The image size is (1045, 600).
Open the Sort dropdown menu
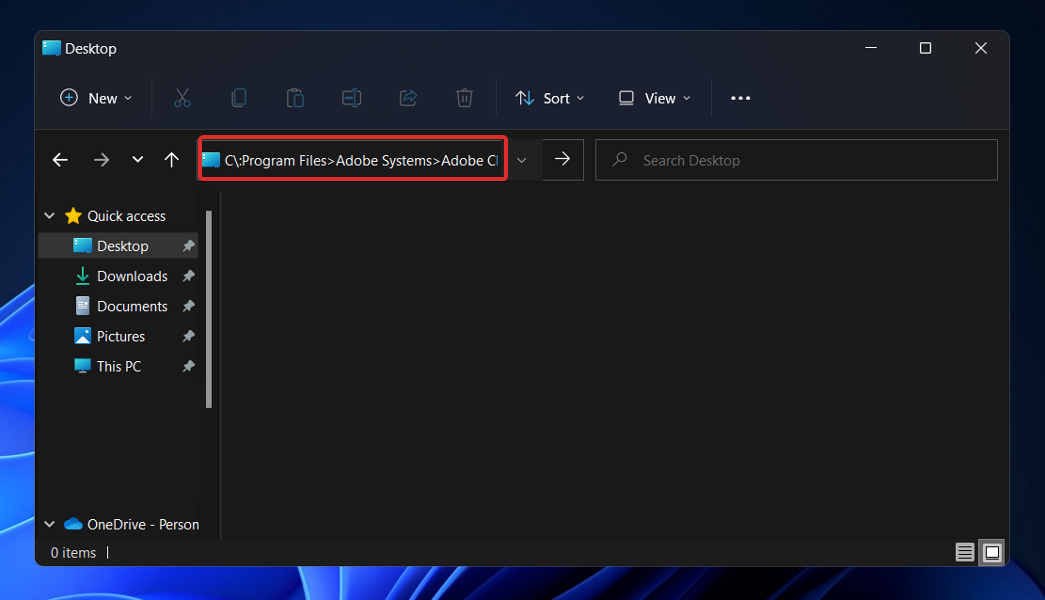tap(550, 98)
